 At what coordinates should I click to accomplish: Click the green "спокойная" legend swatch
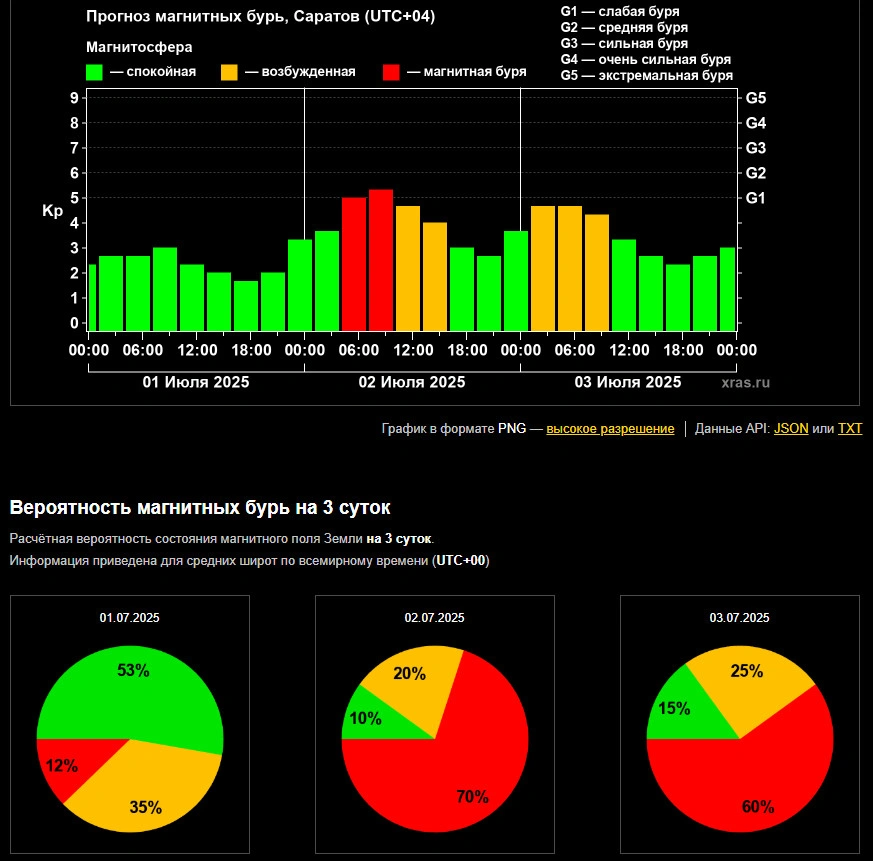95,72
